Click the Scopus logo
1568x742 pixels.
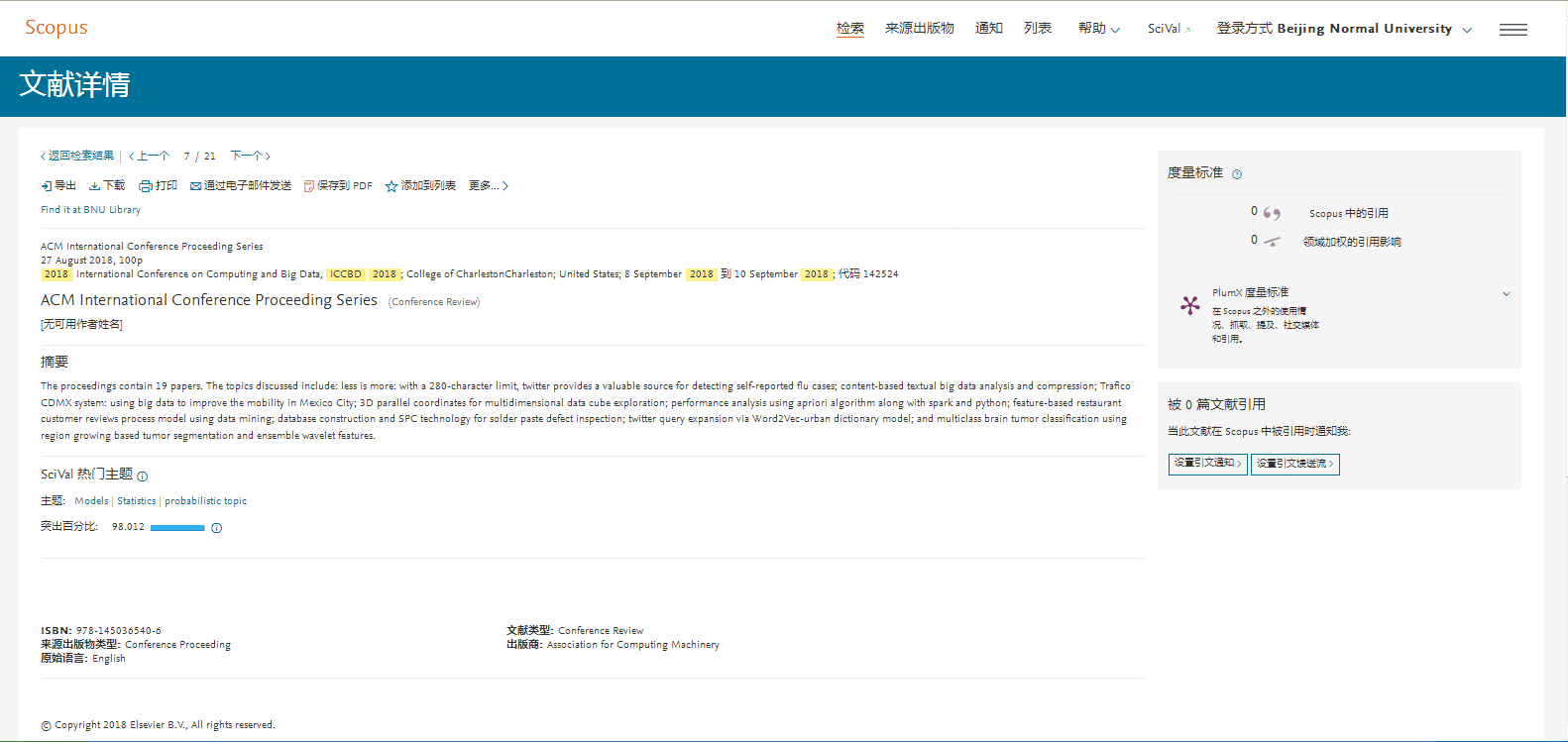pos(56,28)
